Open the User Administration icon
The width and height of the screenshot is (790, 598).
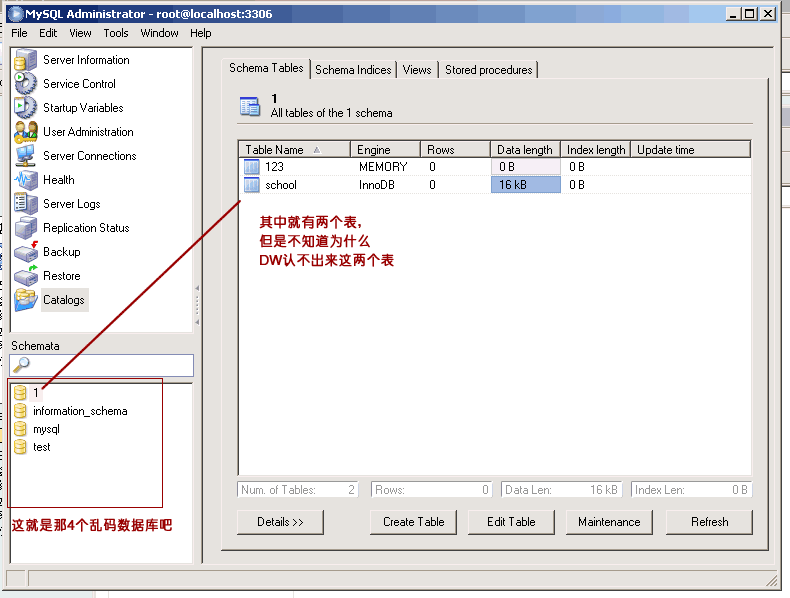tap(26, 132)
